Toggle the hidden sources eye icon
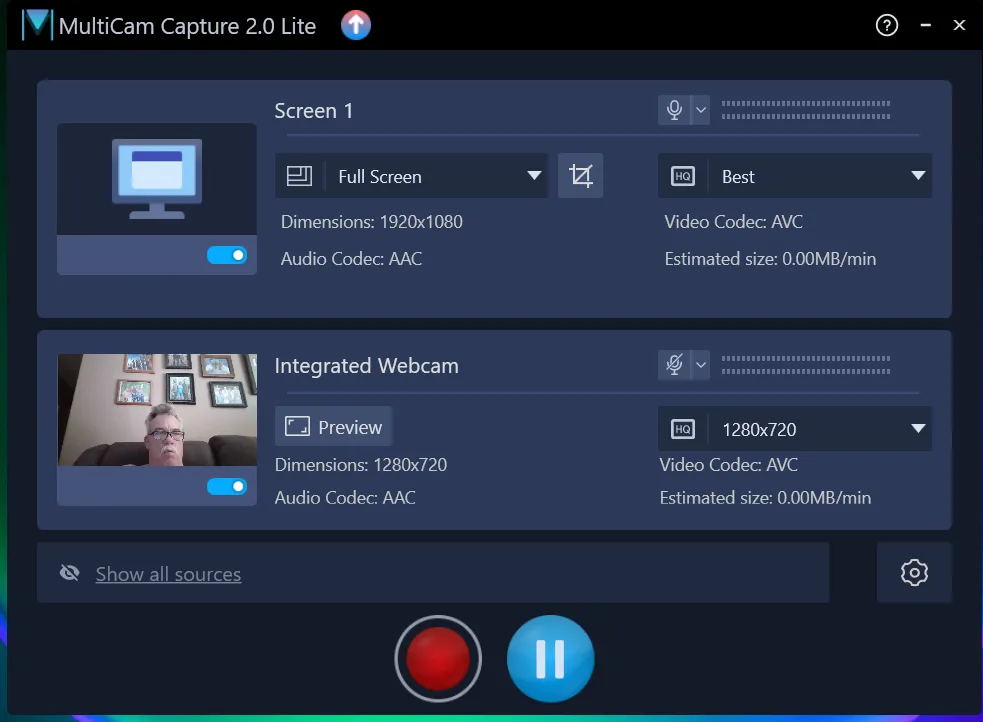 point(70,573)
